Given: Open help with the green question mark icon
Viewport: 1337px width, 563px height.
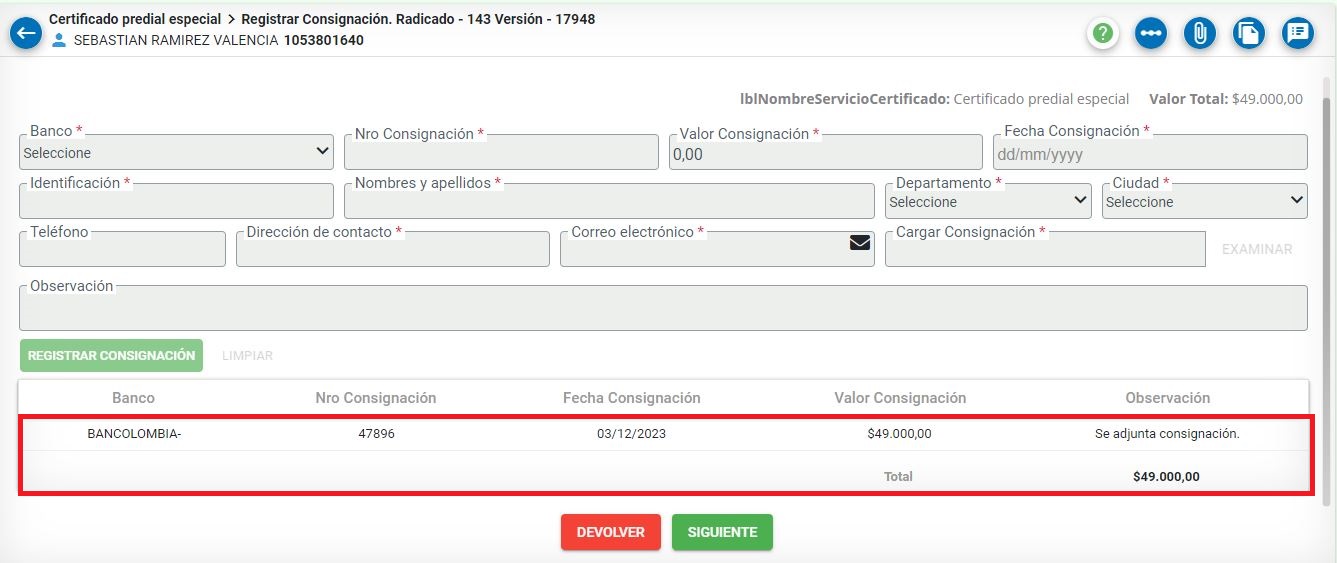Looking at the screenshot, I should coord(1102,33).
